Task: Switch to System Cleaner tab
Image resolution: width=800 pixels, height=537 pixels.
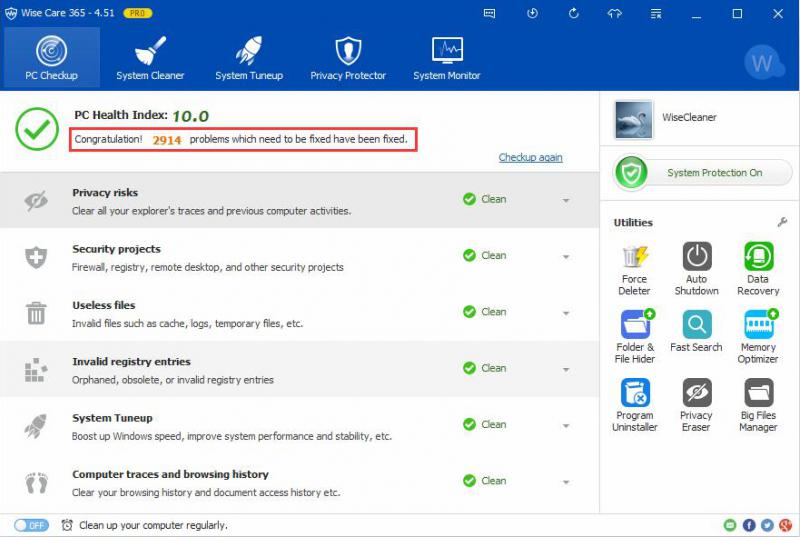Action: pos(150,58)
